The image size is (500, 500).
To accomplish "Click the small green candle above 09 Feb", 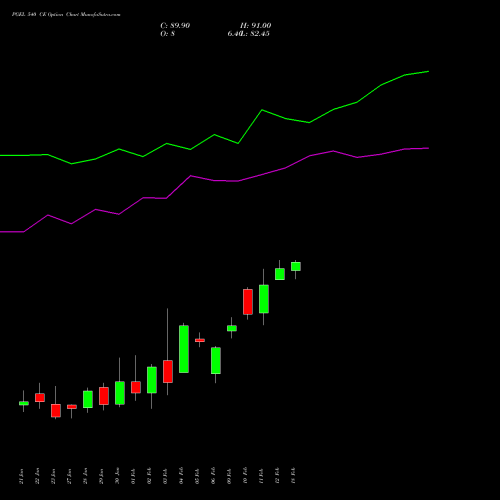I will click(x=232, y=328).
